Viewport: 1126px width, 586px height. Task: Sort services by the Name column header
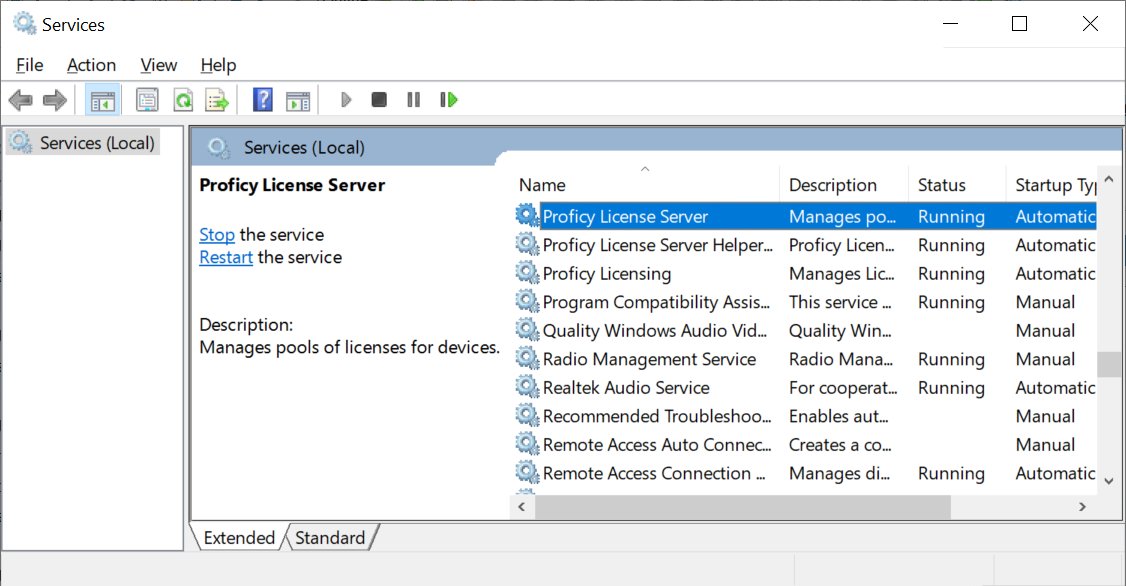pos(646,185)
